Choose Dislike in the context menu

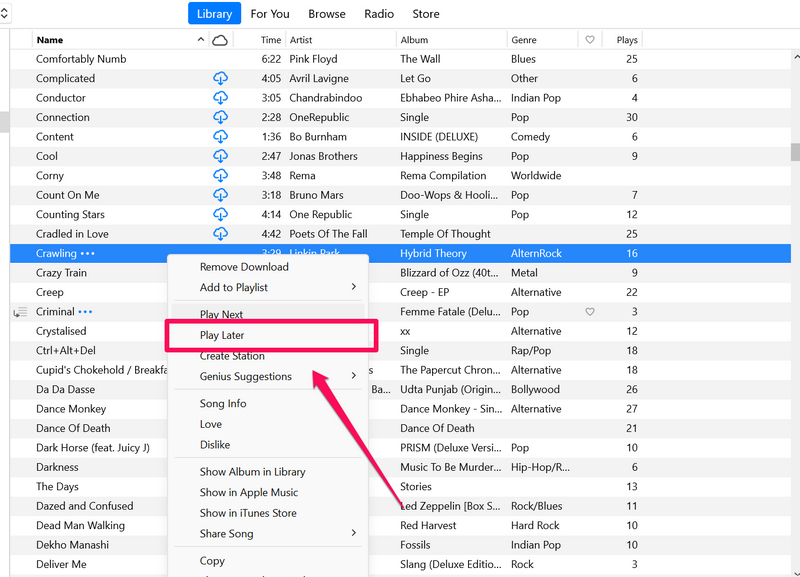[215, 445]
